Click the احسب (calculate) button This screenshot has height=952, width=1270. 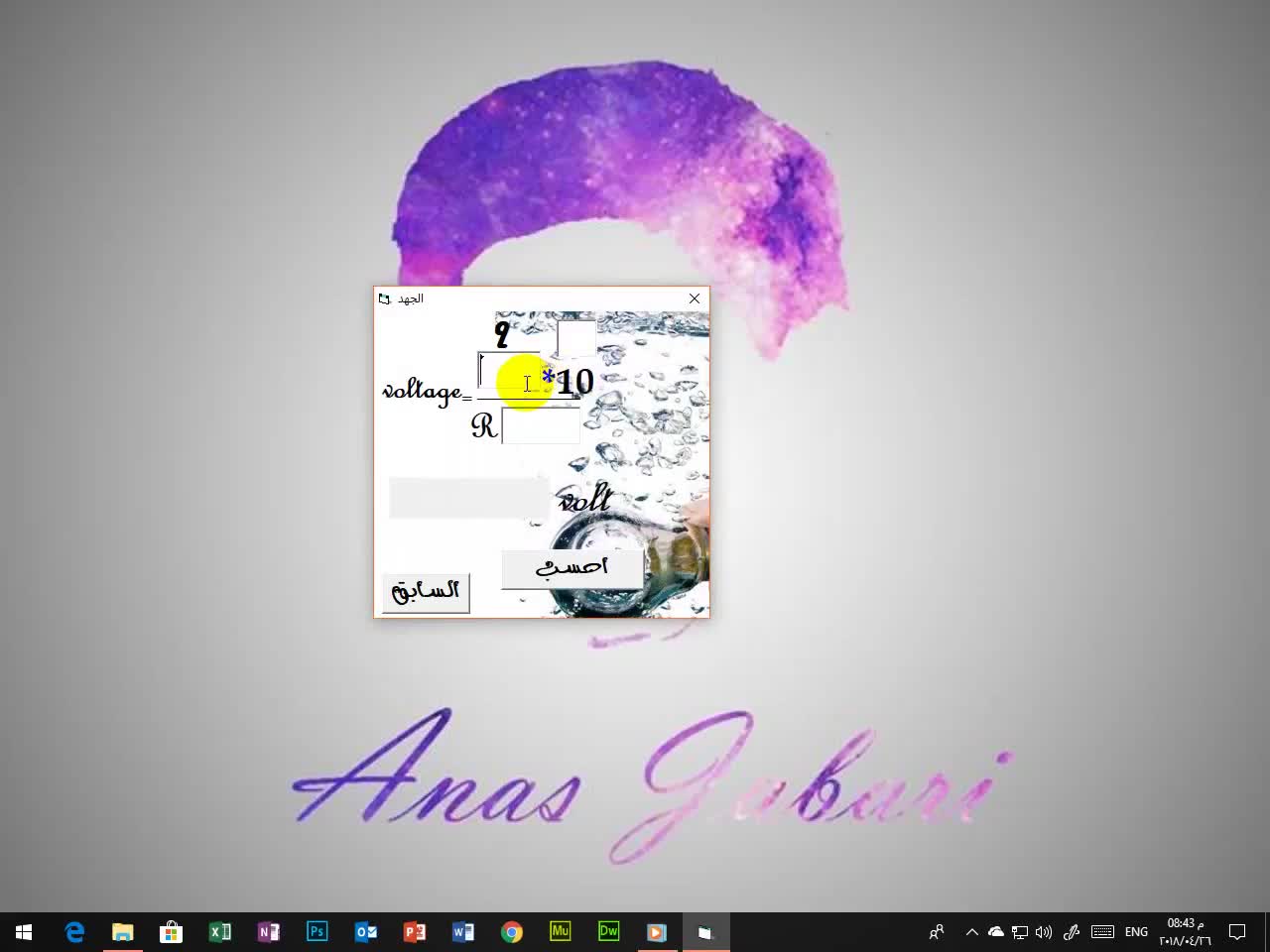point(571,568)
